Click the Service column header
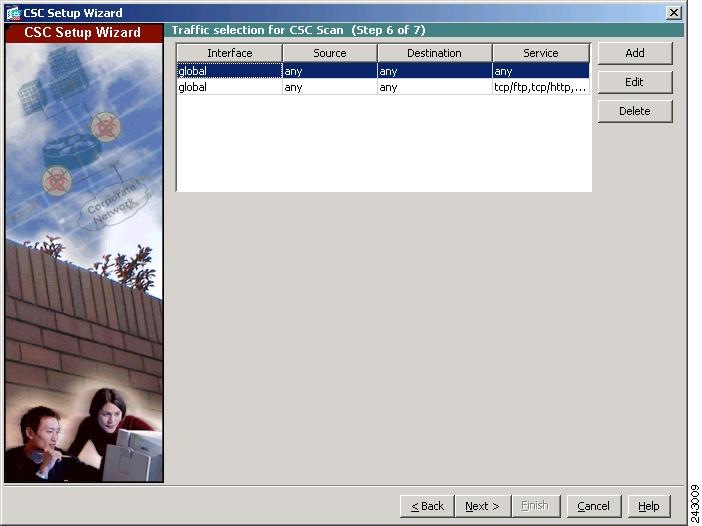 point(541,53)
